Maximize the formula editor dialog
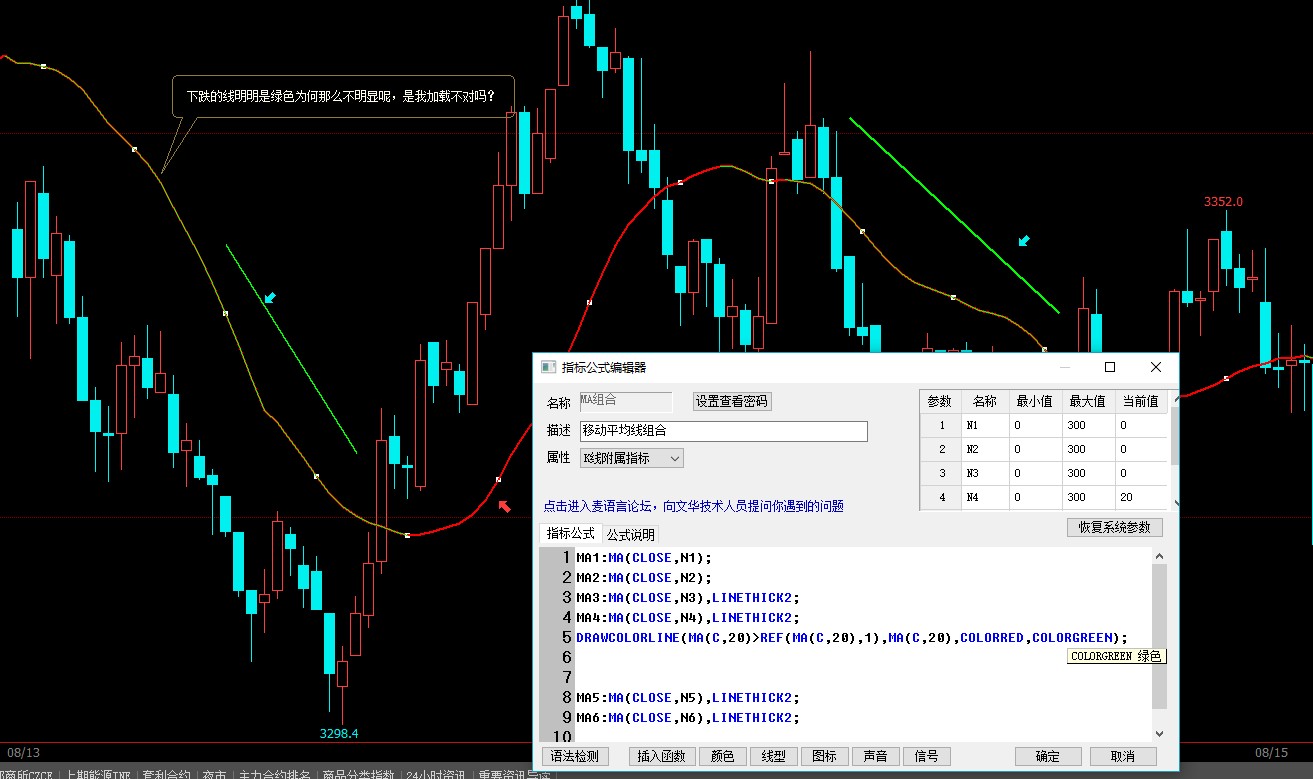This screenshot has height=779, width=1313. pos(1109,367)
